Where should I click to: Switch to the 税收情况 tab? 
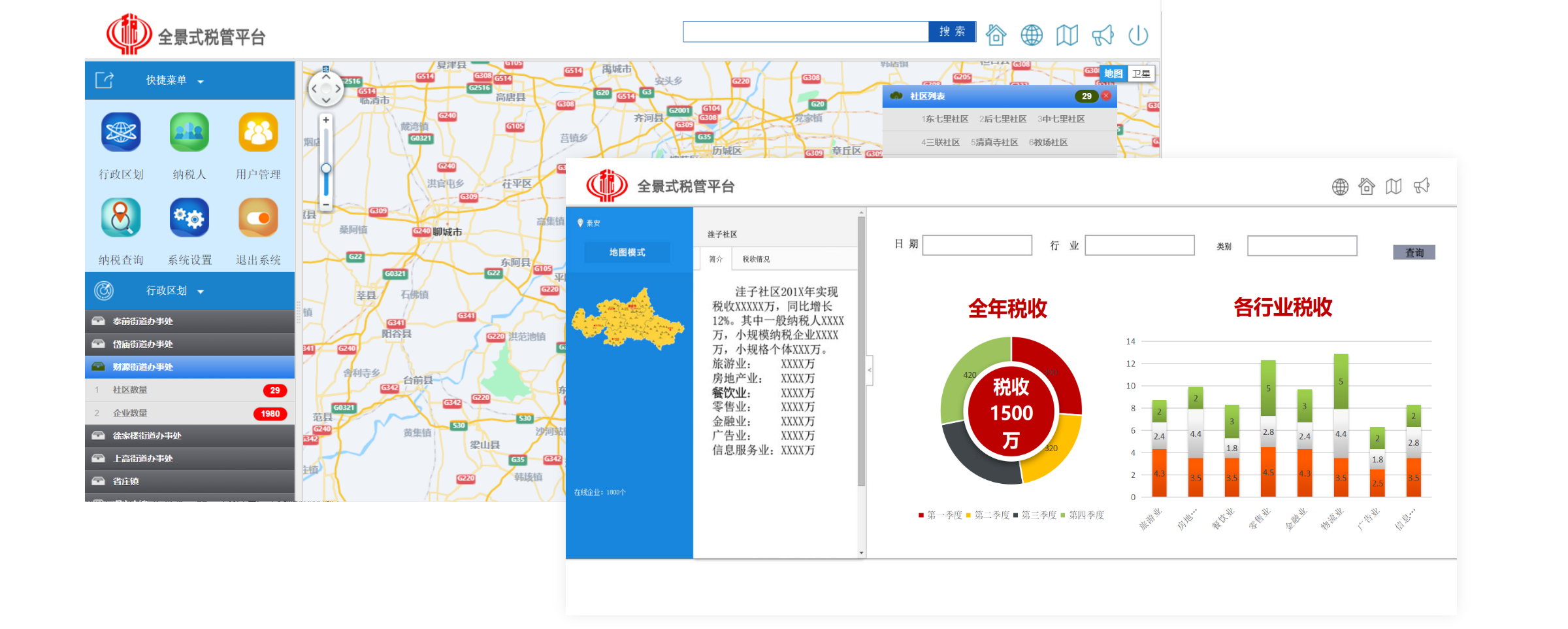(x=756, y=259)
